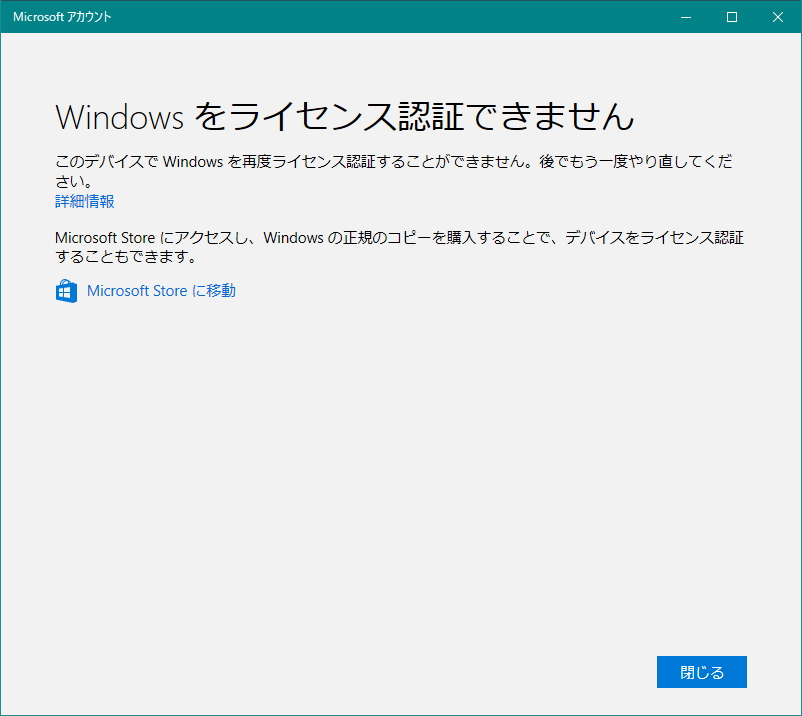Viewport: 802px width, 716px height.
Task: Click the Microsoft Store bag icon
Action: [66, 291]
